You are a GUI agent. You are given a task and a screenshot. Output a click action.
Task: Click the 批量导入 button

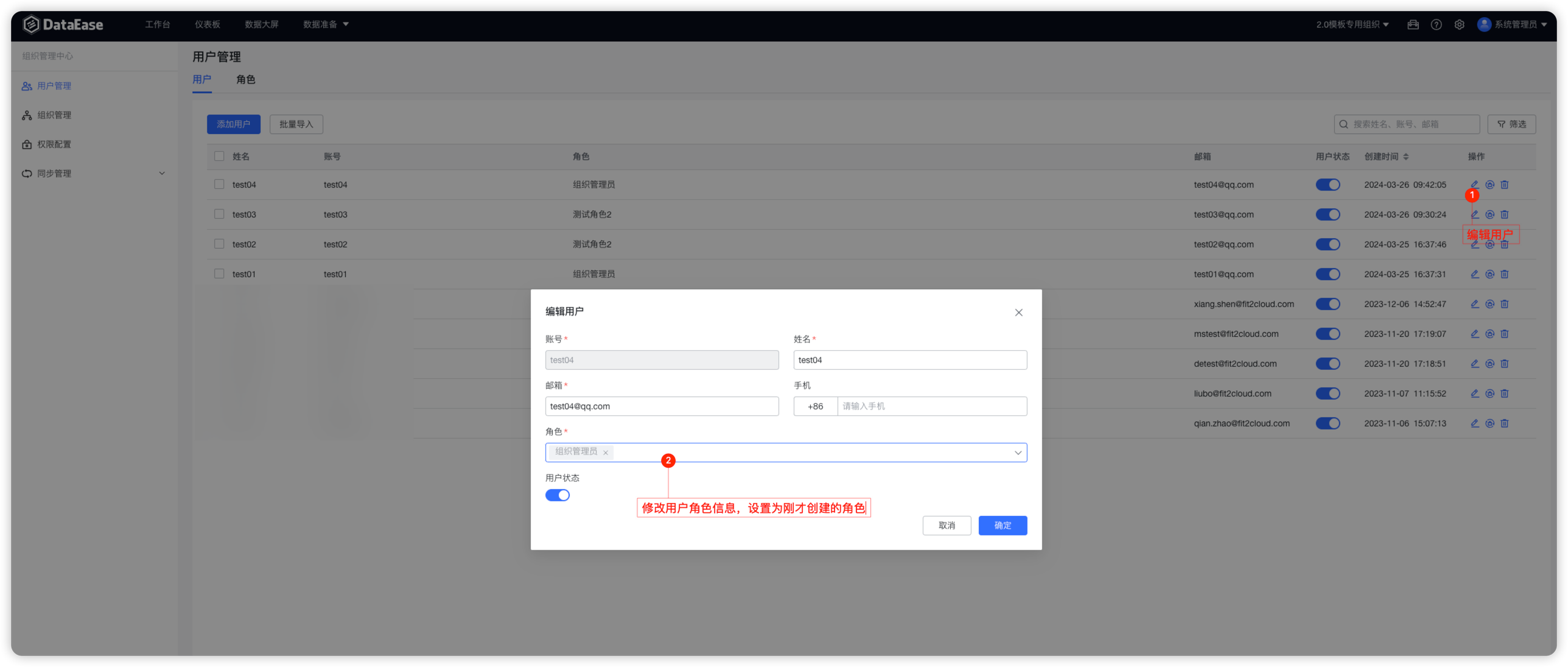296,124
